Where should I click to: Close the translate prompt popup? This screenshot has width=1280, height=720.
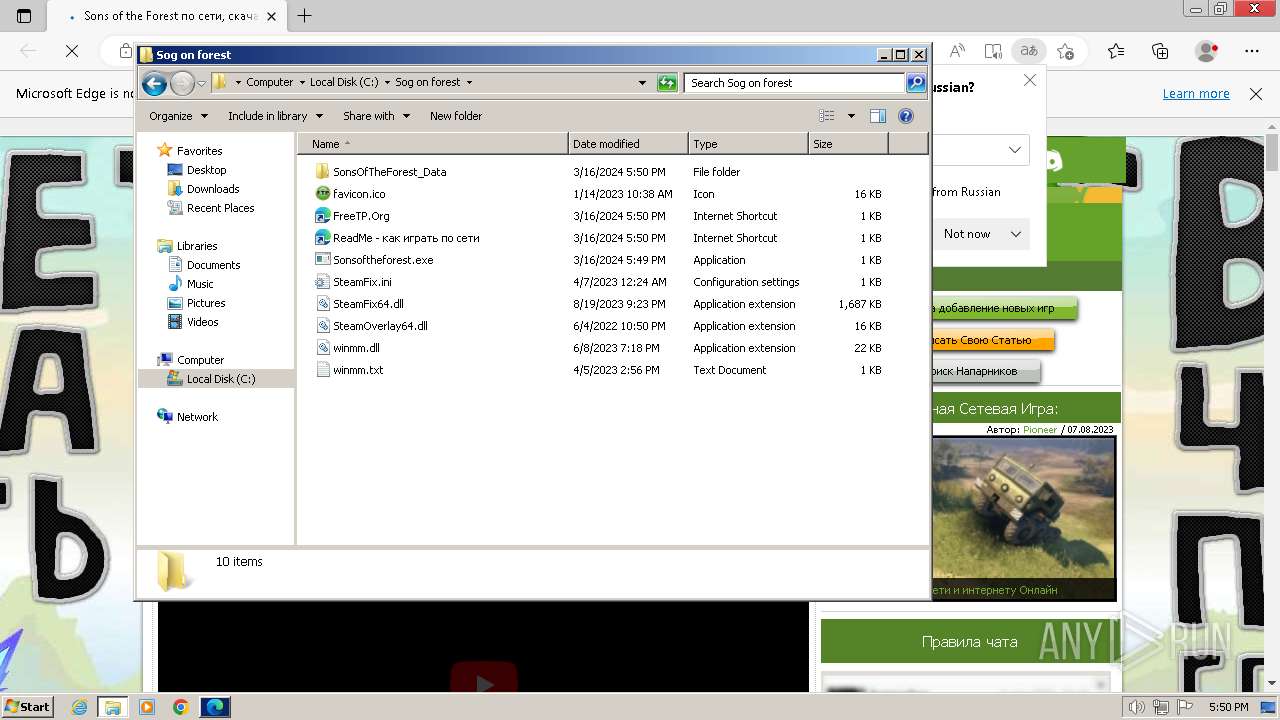[x=1030, y=80]
